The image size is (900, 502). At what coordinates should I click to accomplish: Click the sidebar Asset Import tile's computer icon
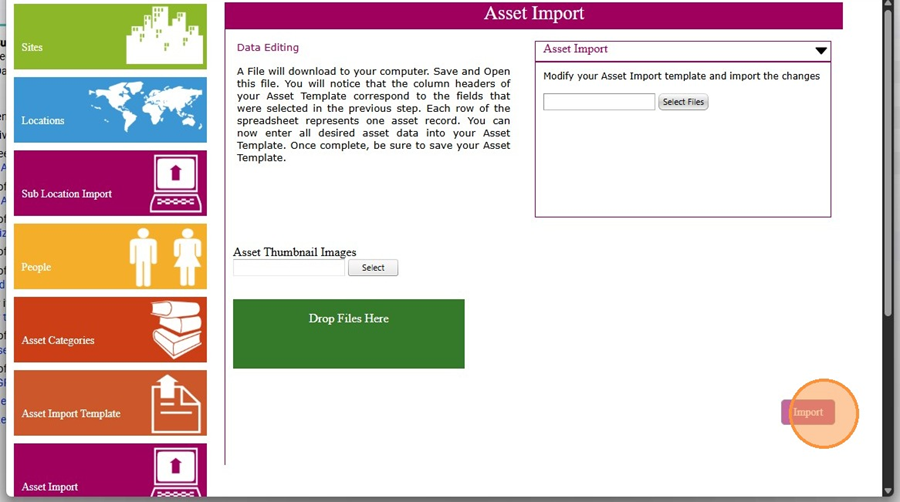[x=176, y=472]
